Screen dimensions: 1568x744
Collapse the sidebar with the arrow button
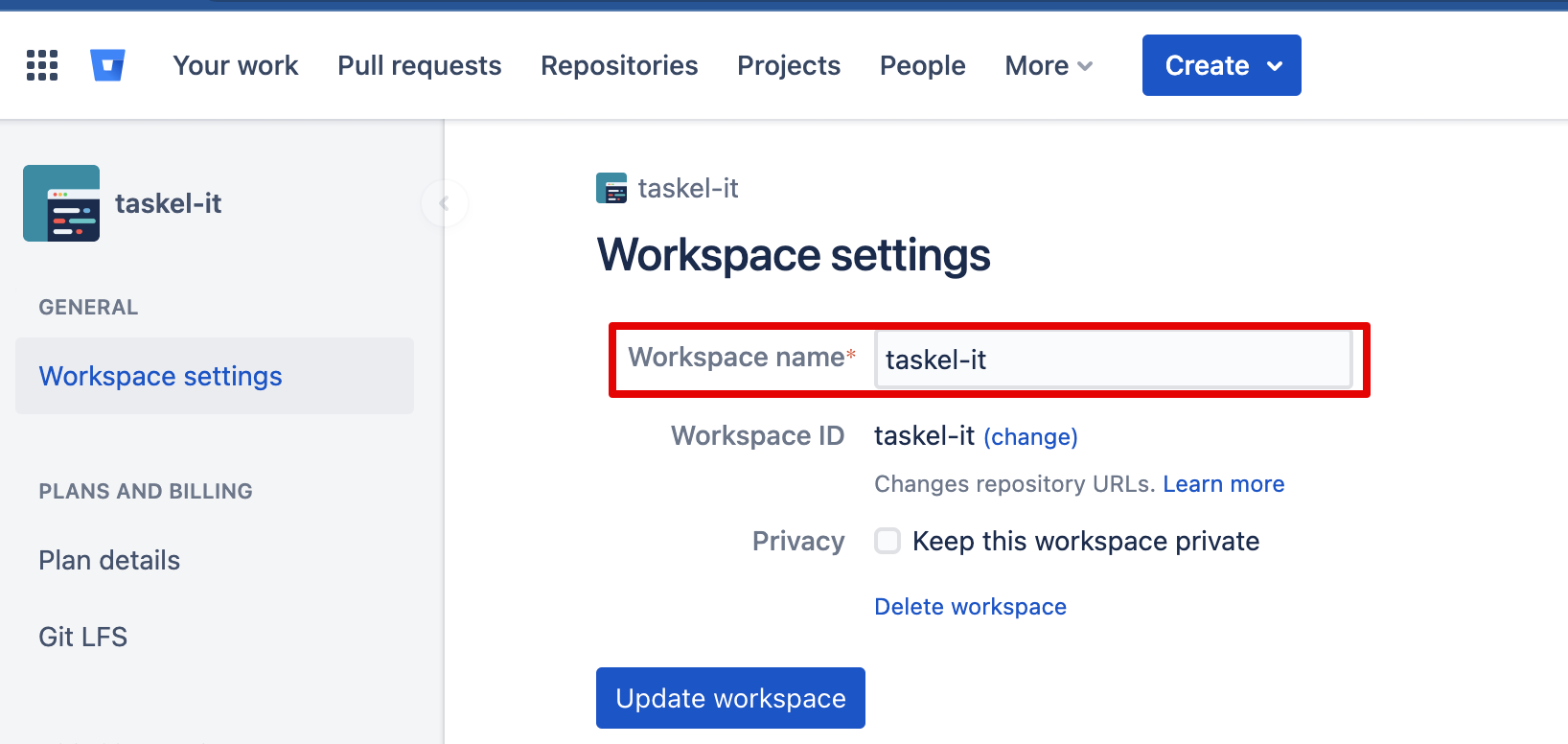tap(444, 203)
